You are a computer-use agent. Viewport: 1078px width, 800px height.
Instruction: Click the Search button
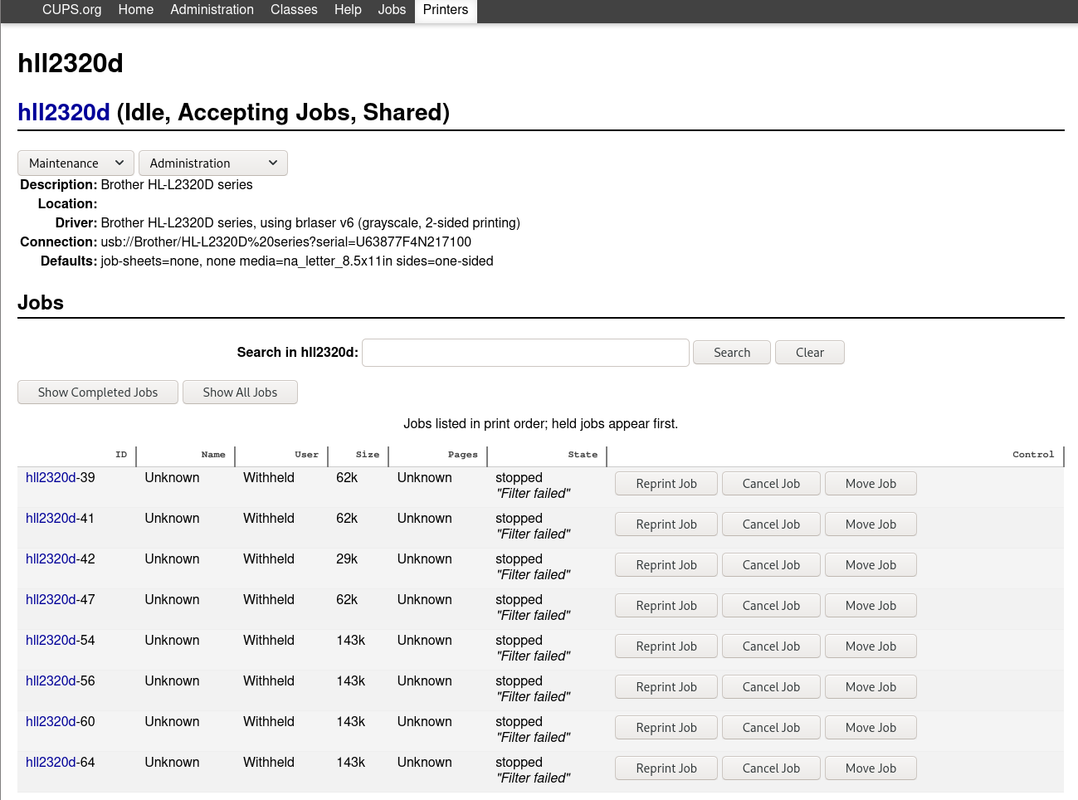pos(732,353)
